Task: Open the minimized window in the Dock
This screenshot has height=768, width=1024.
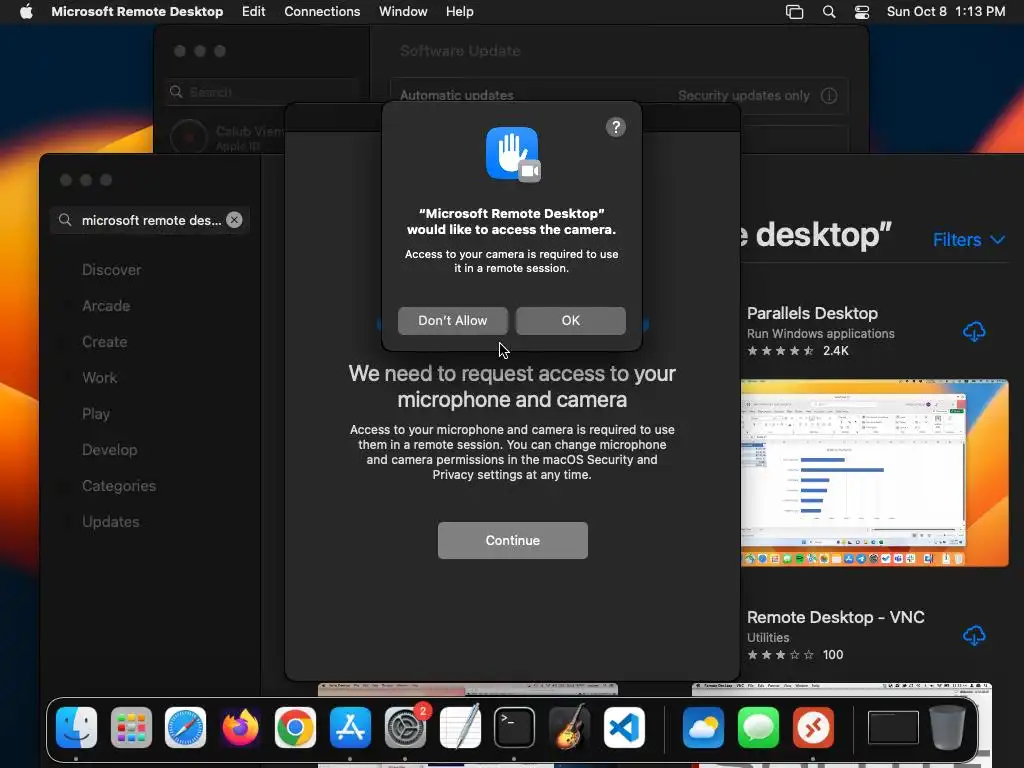Action: (x=893, y=727)
